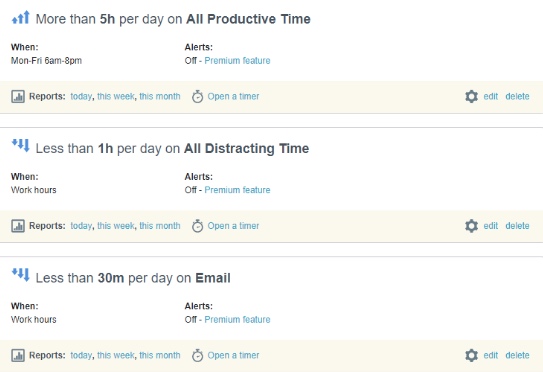Open this month report for the Email goal
This screenshot has height=372, width=543.
(160, 355)
